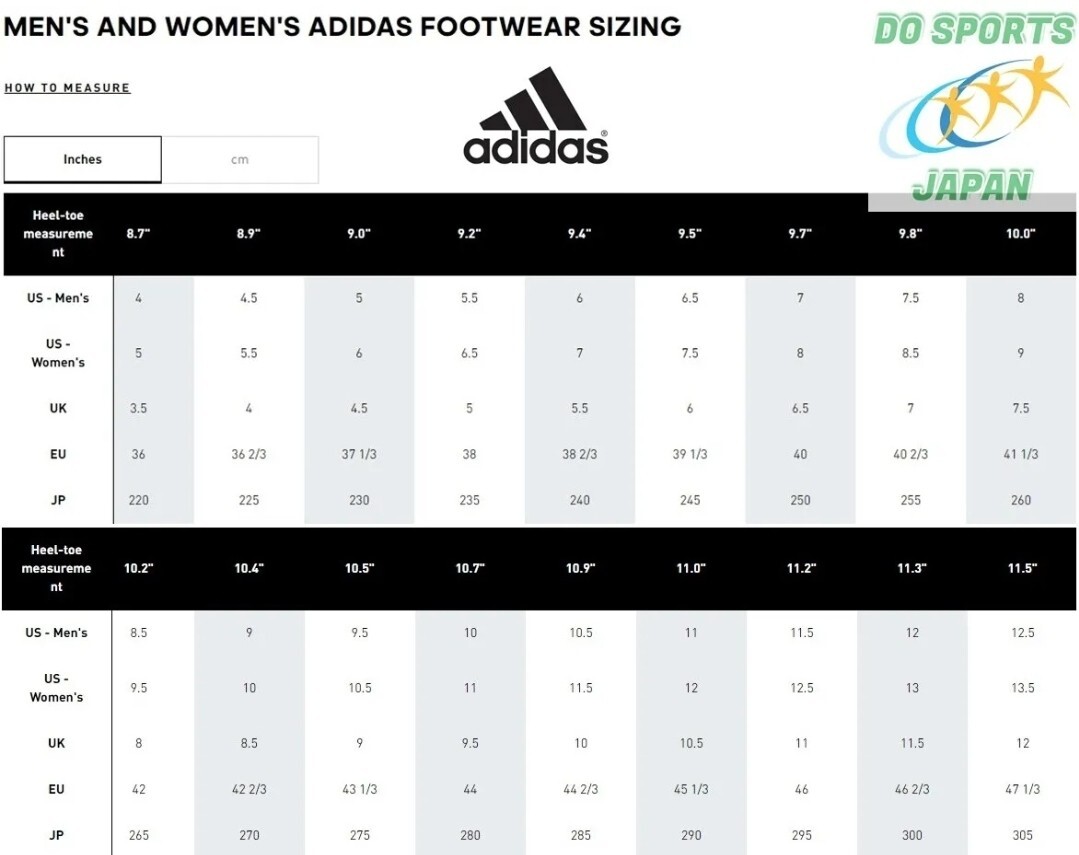Open the How To Measure link

pyautogui.click(x=67, y=88)
